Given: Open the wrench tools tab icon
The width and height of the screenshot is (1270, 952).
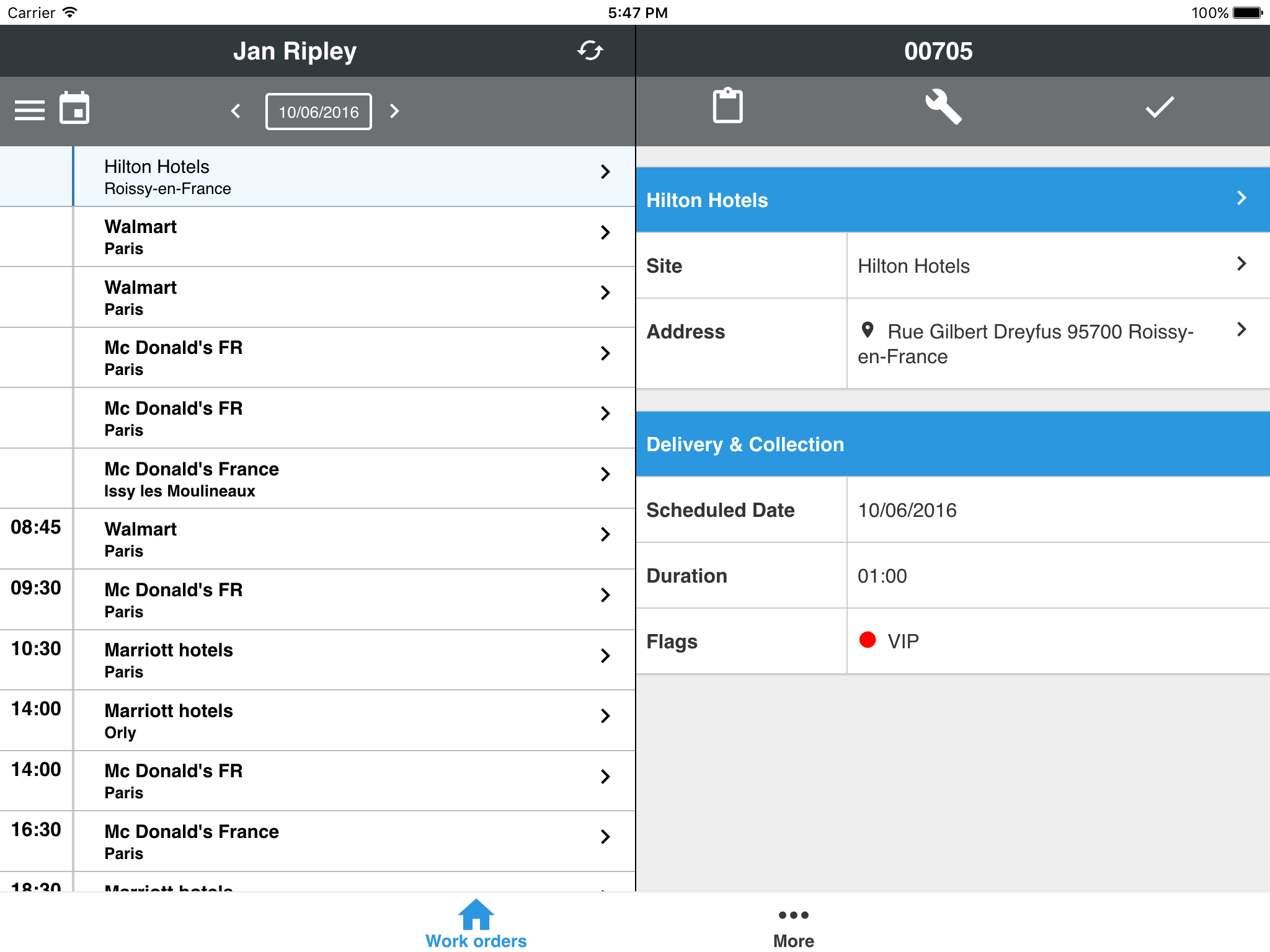Looking at the screenshot, I should pos(943,107).
